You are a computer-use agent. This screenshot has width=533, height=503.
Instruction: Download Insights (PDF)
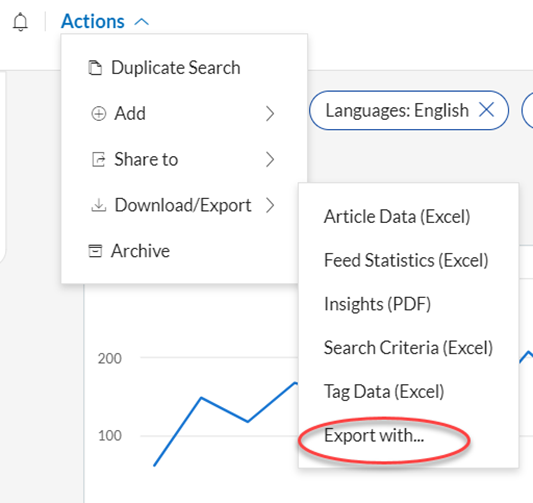coord(377,304)
